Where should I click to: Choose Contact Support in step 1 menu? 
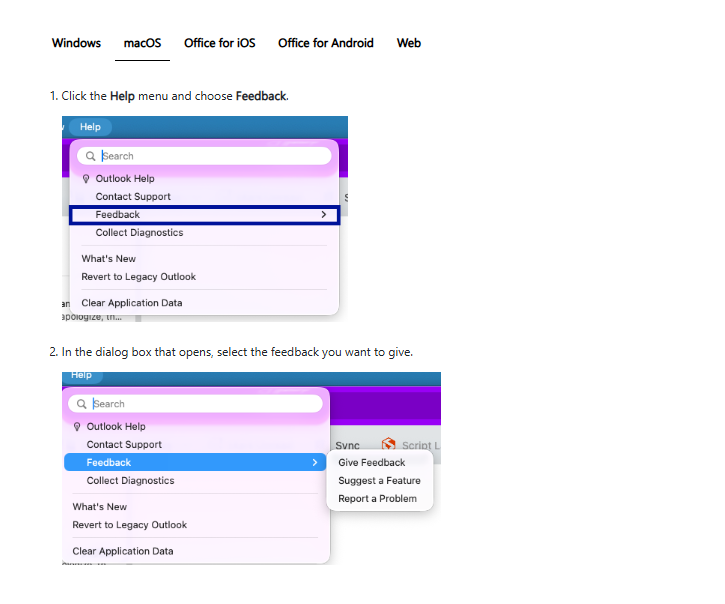tap(133, 197)
